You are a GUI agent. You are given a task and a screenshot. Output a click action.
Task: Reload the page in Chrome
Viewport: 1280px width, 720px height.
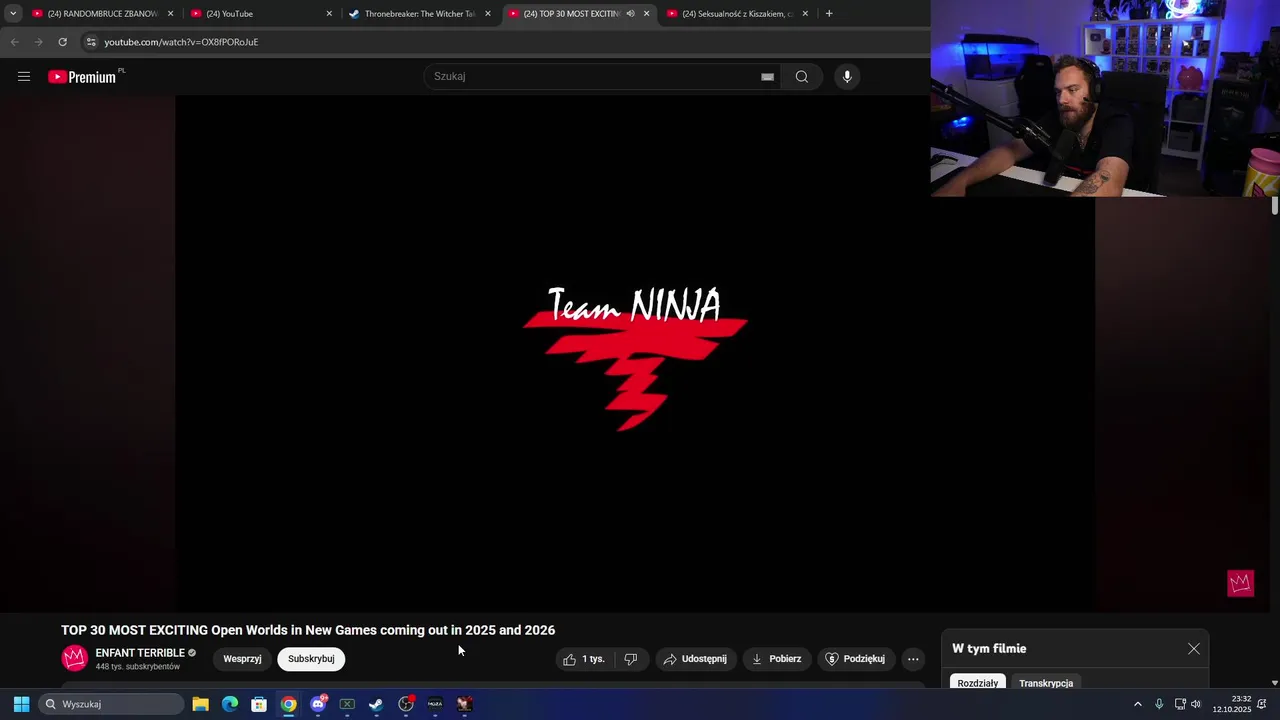click(62, 42)
